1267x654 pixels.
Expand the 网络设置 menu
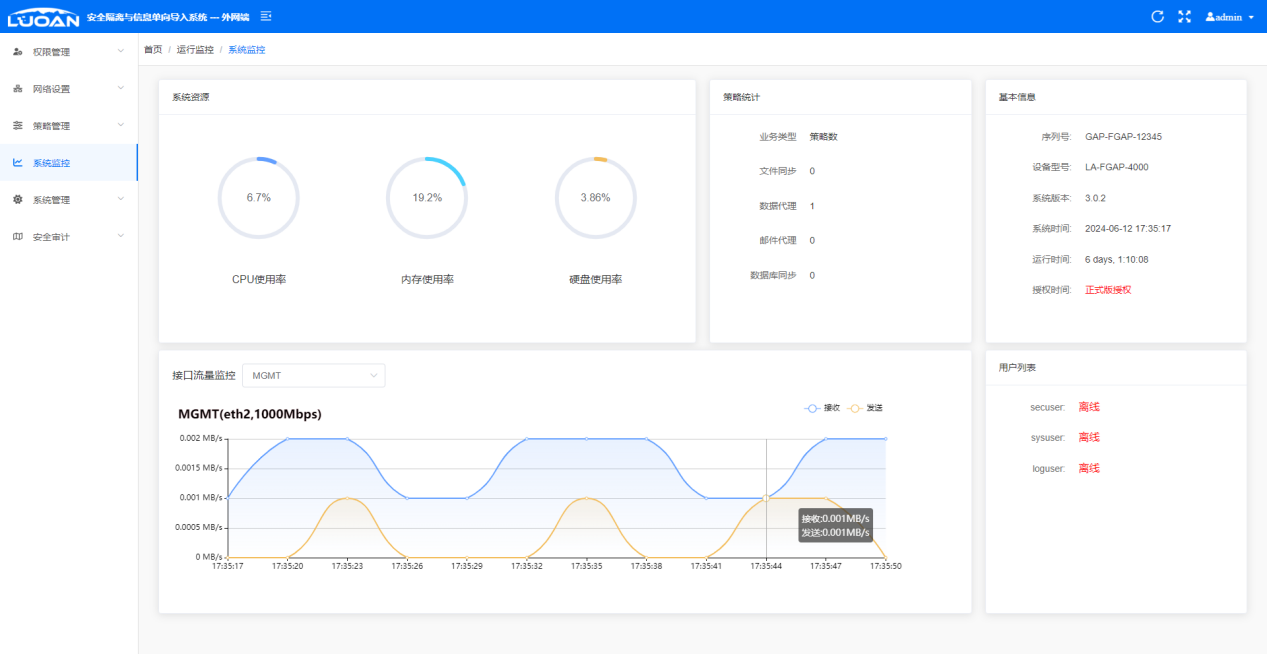[x=69, y=88]
